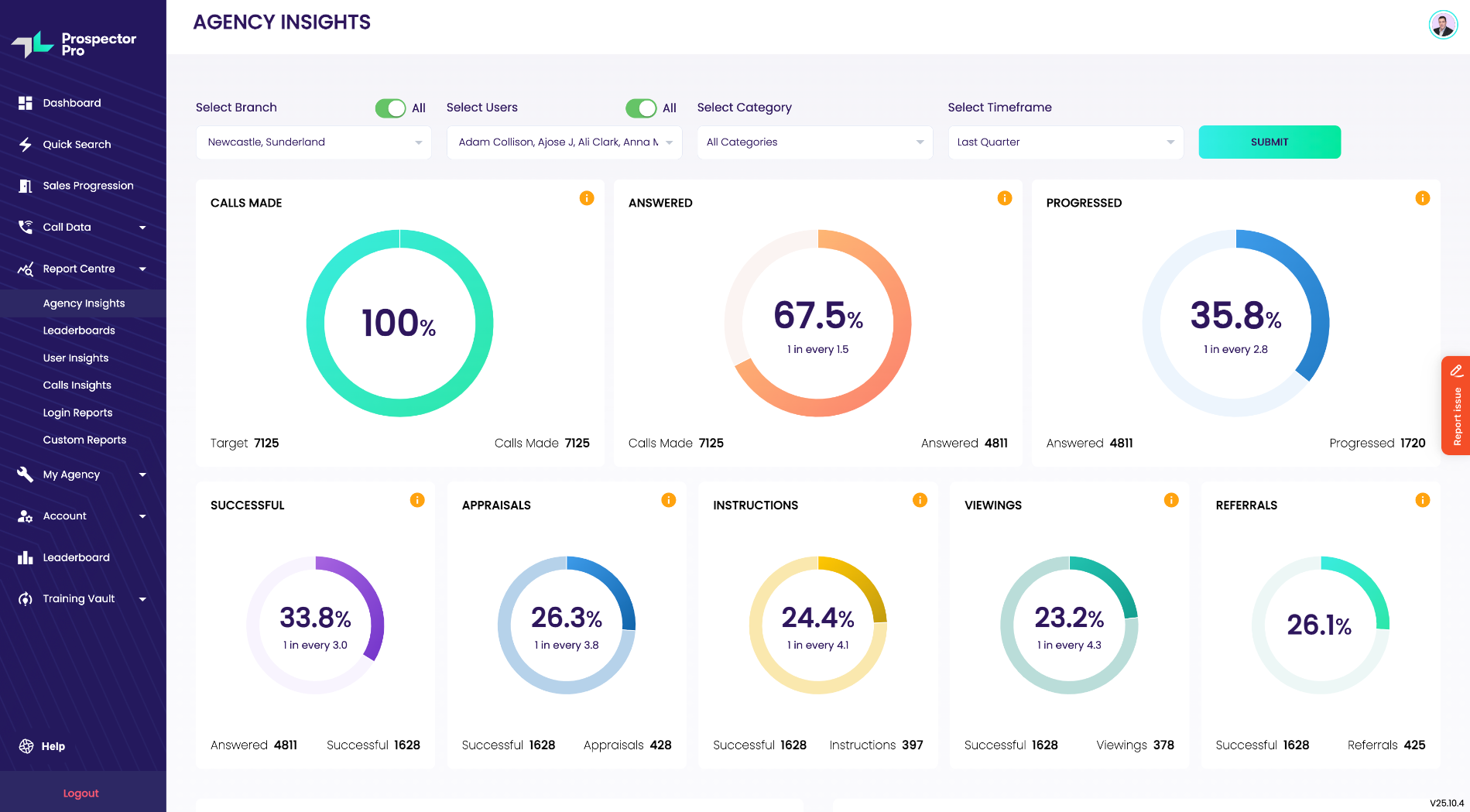Expand the My Agency menu arrow
Viewport: 1470px width, 812px height.
click(x=142, y=475)
